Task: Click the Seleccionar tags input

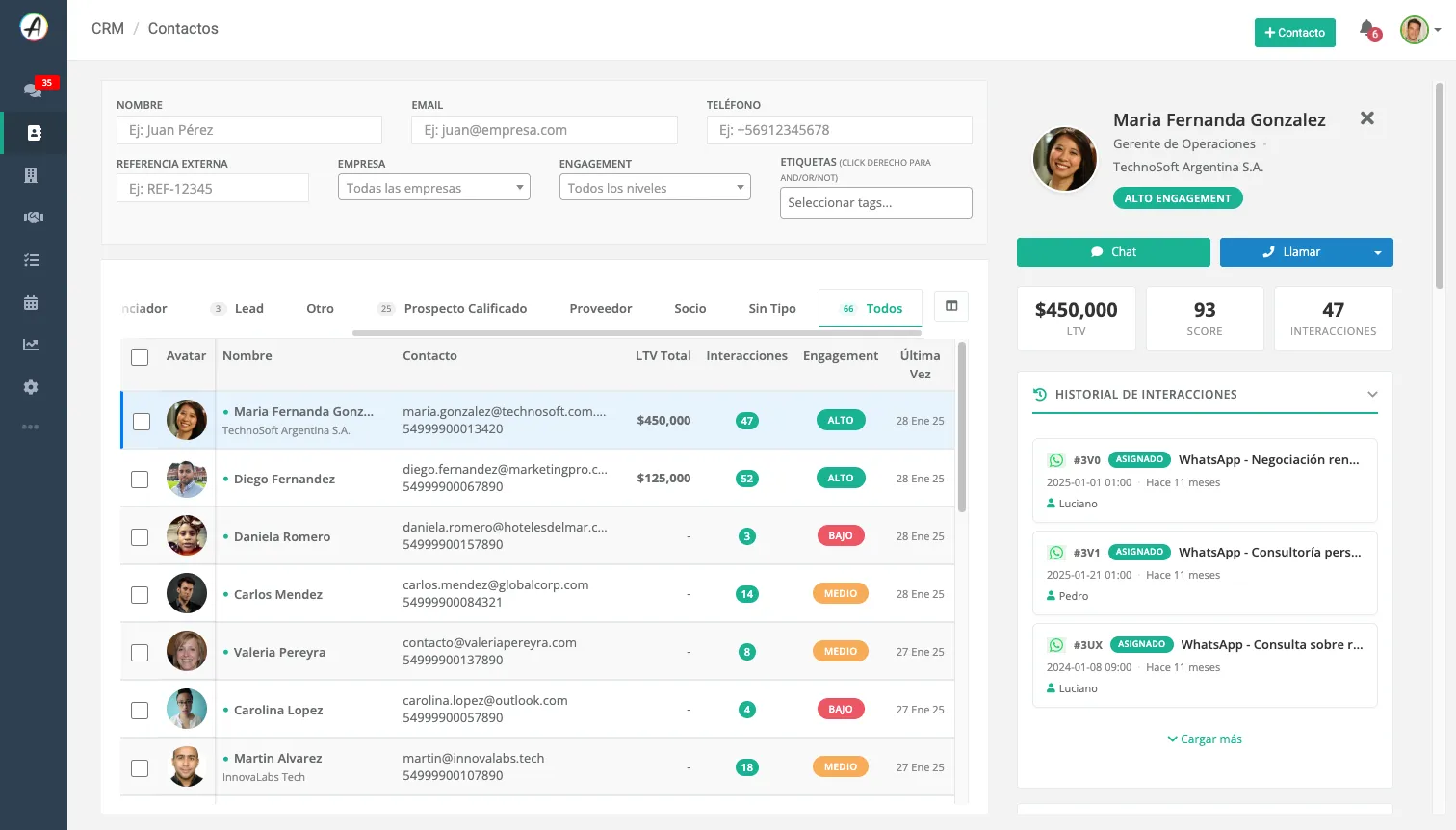Action: (875, 202)
